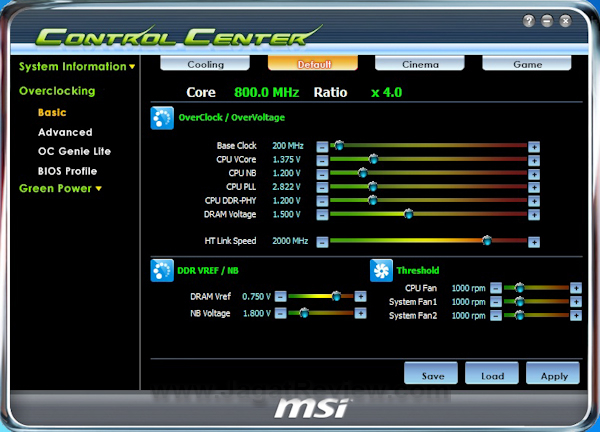Click the DRAM Voltage slider knob
The width and height of the screenshot is (600, 432).
[408, 214]
